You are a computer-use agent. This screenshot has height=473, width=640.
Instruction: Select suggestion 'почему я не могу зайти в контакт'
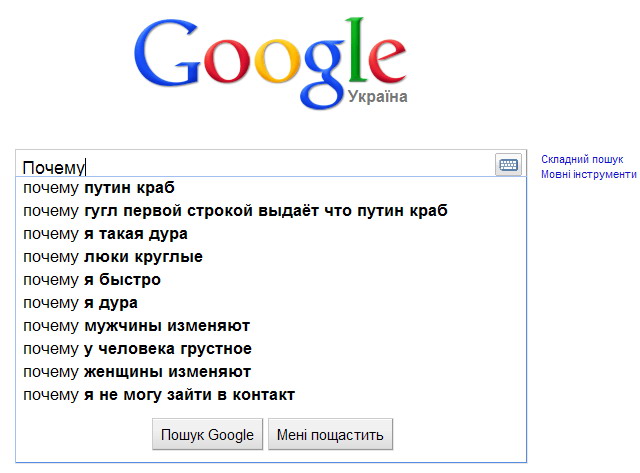click(x=159, y=395)
